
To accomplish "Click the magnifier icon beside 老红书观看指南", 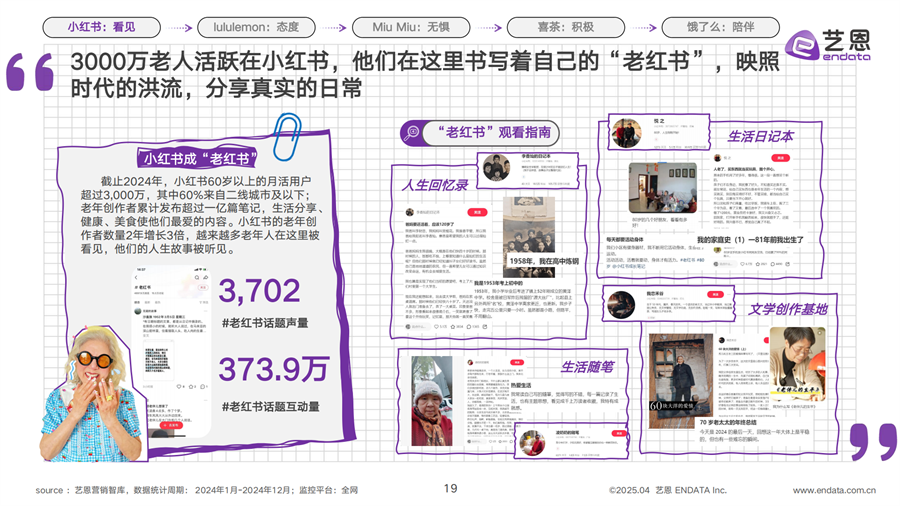I will (x=412, y=133).
